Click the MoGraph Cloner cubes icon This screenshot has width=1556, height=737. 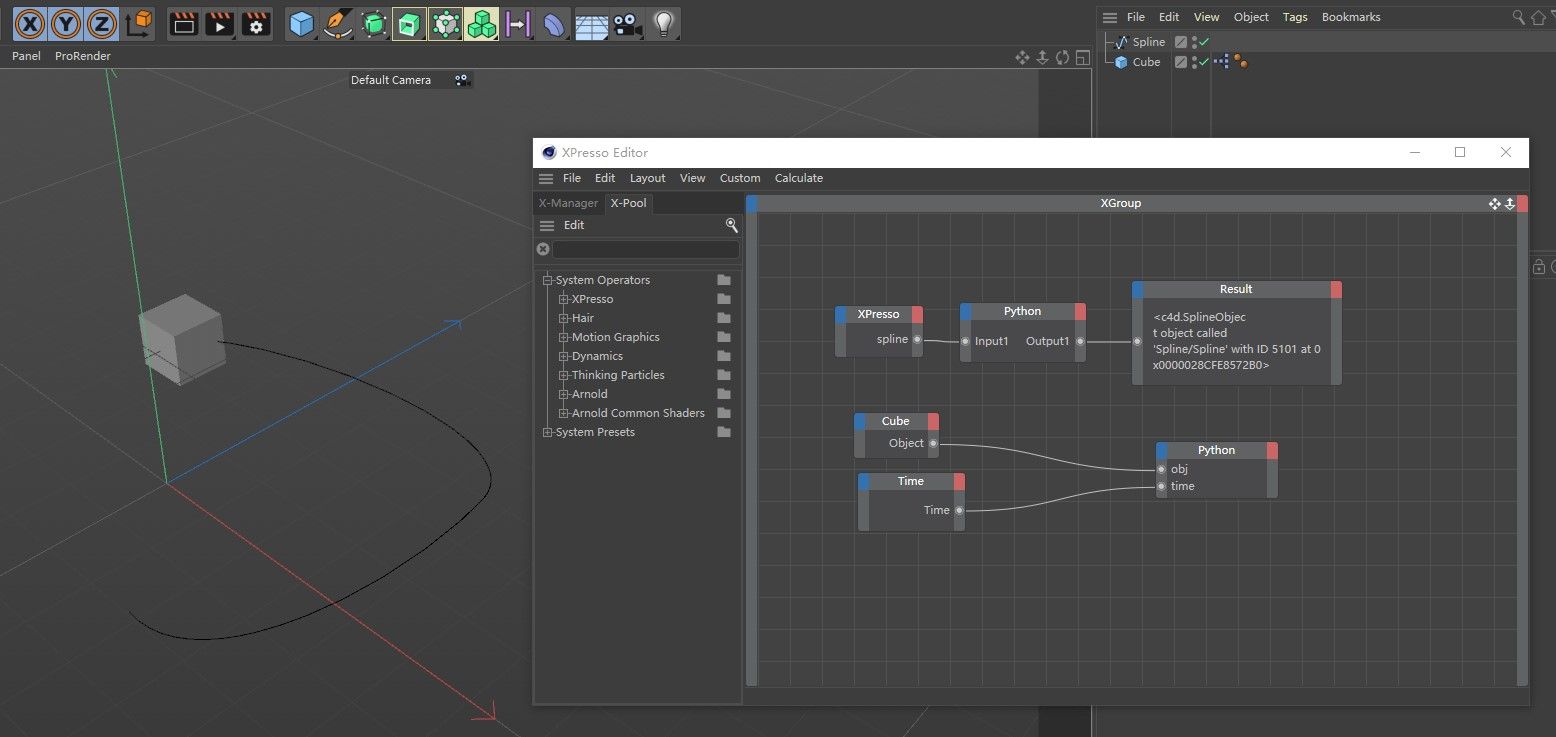pos(481,23)
